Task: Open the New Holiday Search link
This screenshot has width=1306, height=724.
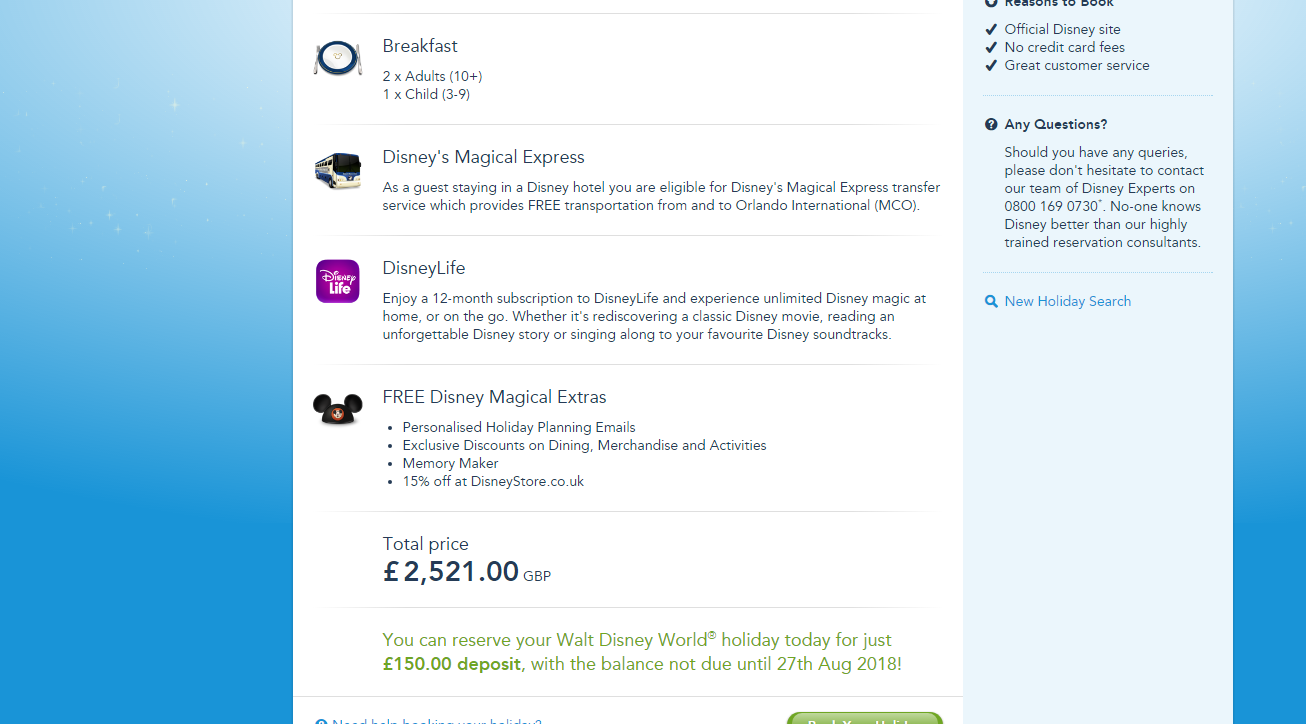Action: click(x=1067, y=302)
